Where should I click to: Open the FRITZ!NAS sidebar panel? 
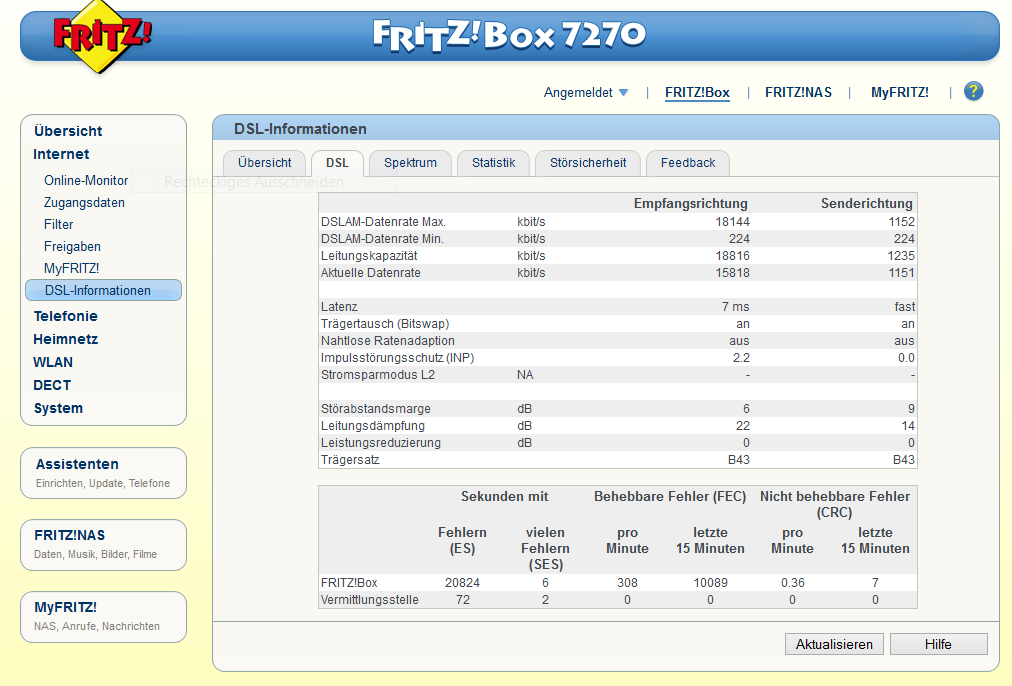coord(103,545)
